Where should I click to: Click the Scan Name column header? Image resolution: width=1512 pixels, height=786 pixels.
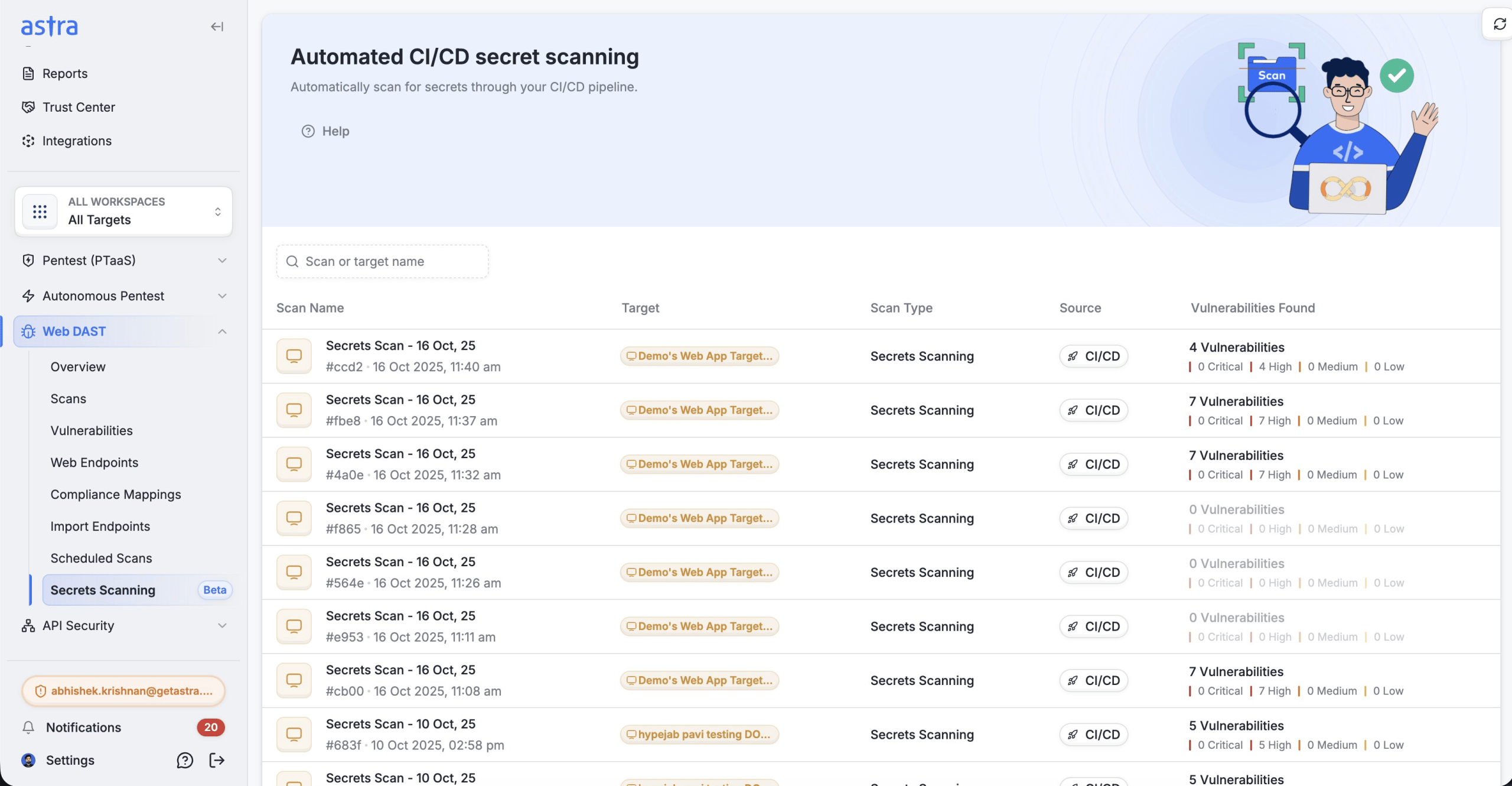click(310, 308)
